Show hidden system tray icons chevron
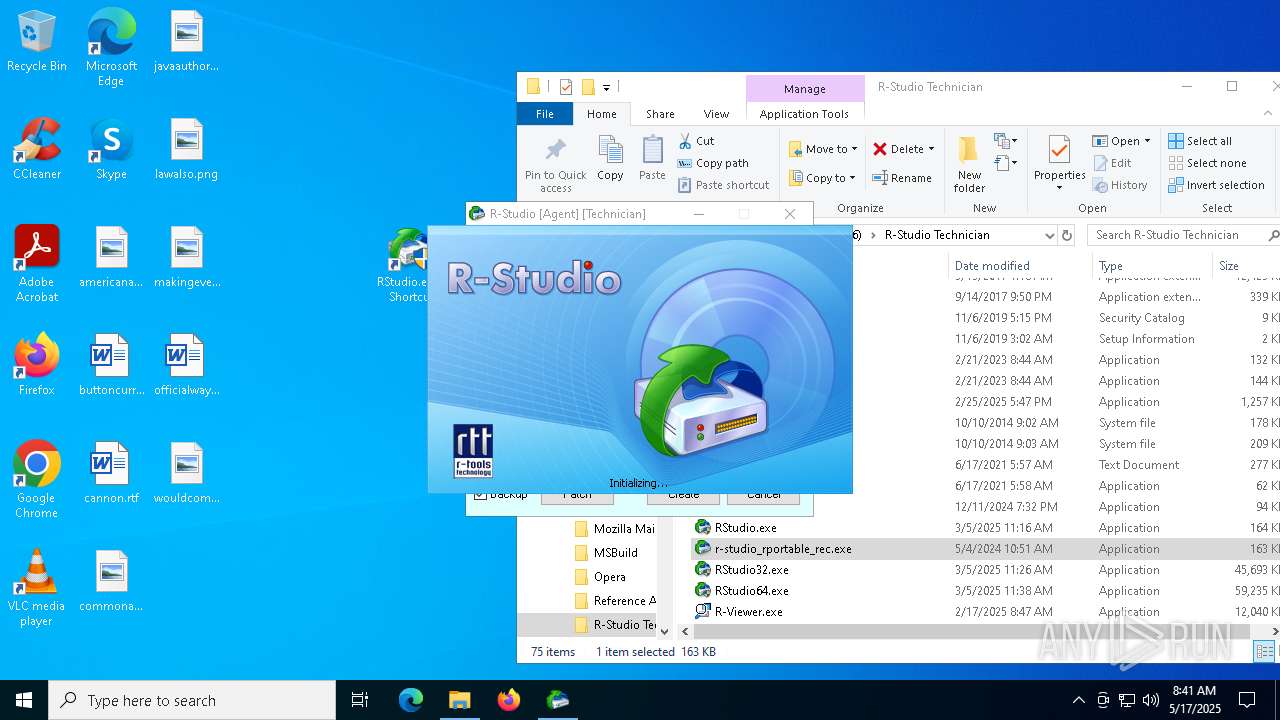The width and height of the screenshot is (1280, 720). [x=1078, y=700]
